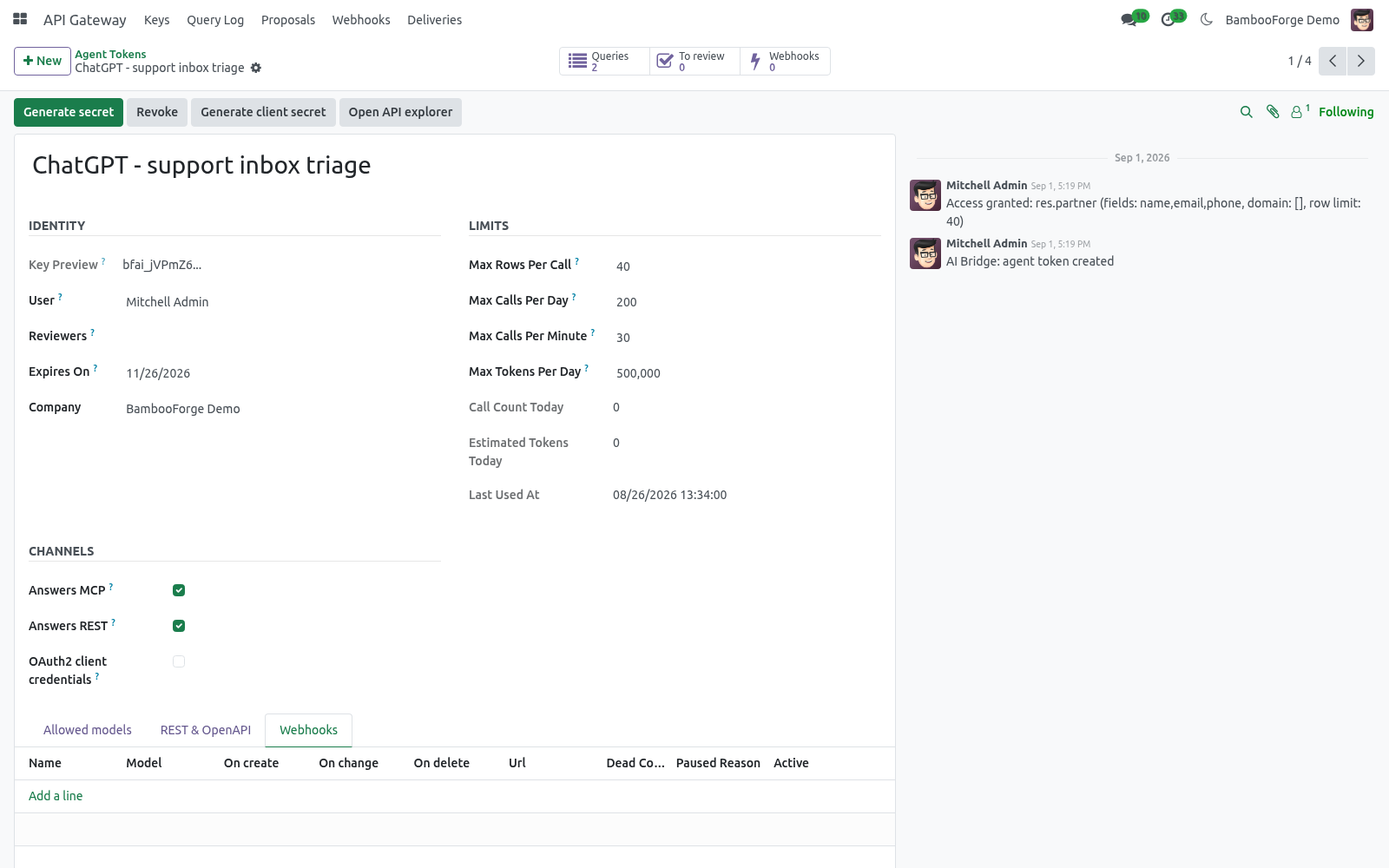The height and width of the screenshot is (868, 1389).
Task: Open Queries stat button
Action: 604,61
